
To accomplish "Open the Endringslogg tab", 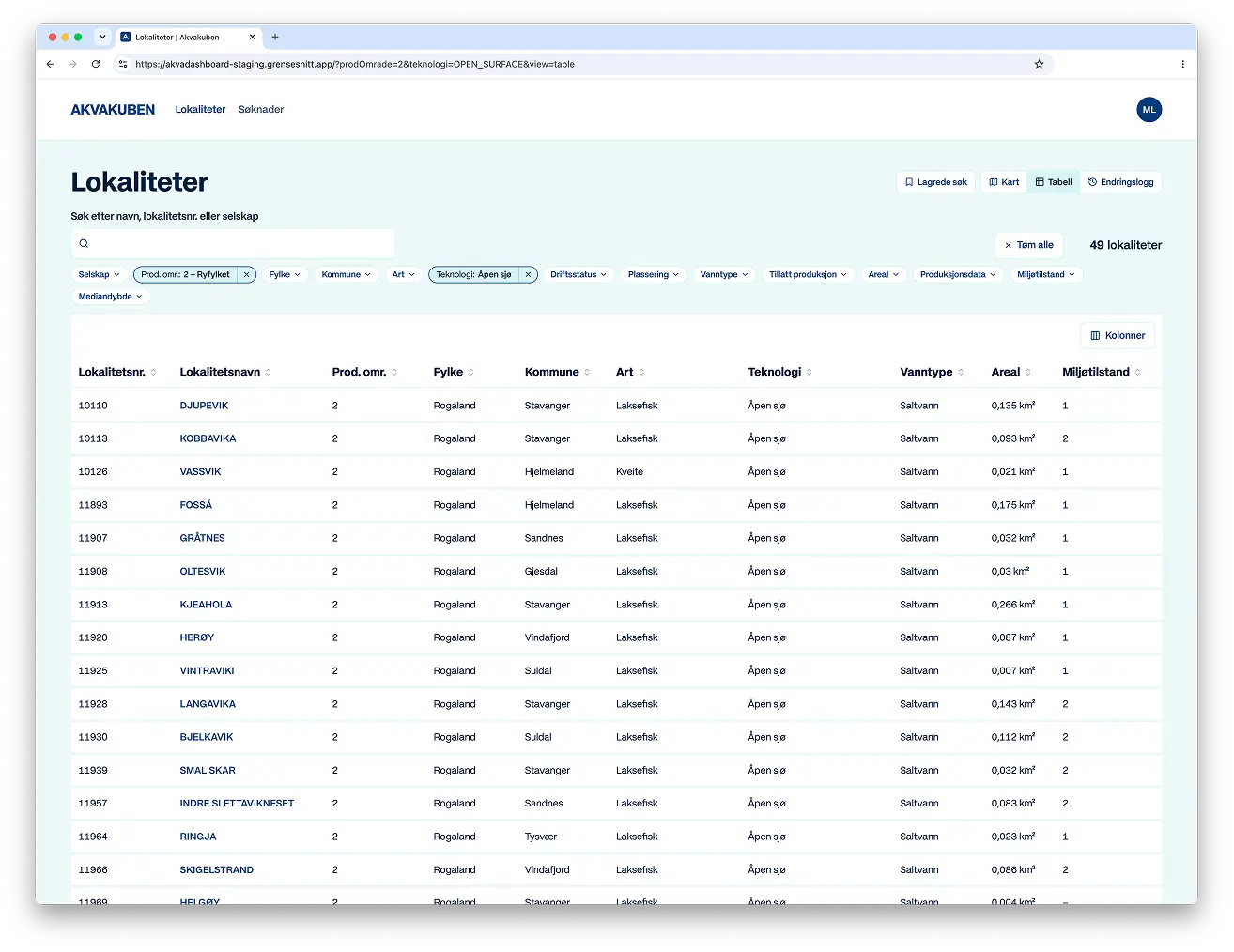I will 1121,182.
